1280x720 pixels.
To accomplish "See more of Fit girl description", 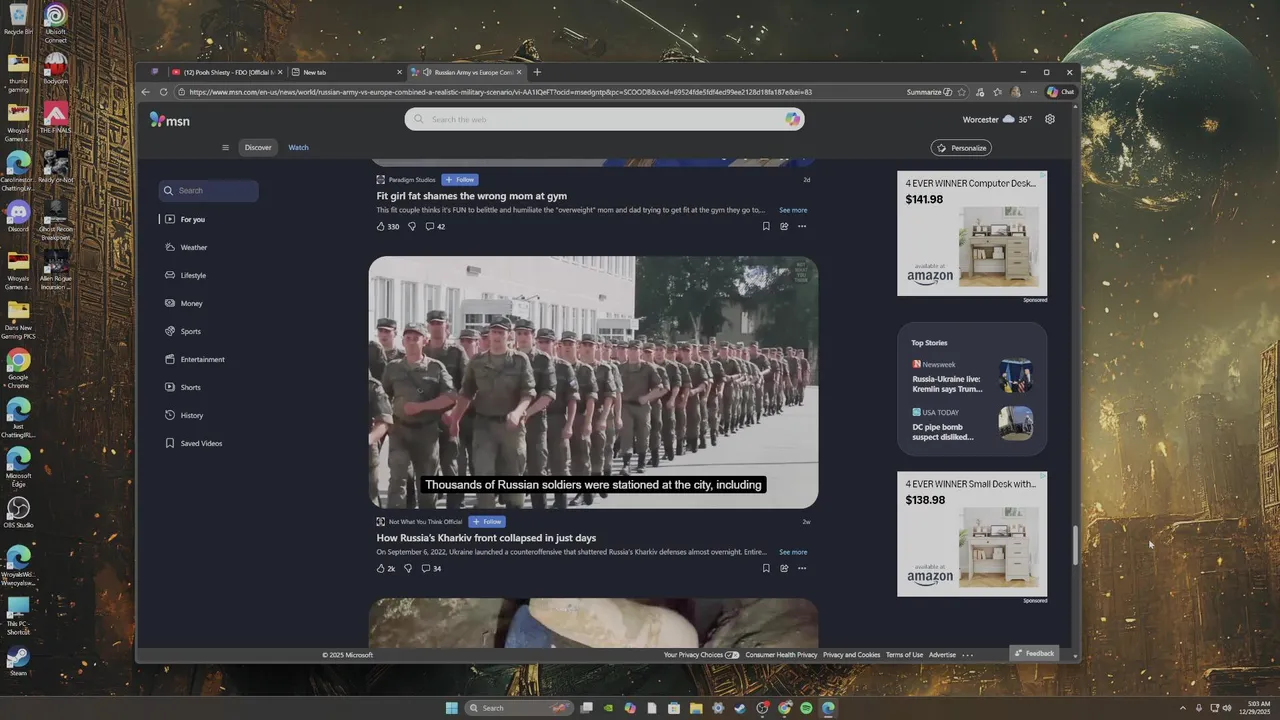I will click(x=793, y=210).
